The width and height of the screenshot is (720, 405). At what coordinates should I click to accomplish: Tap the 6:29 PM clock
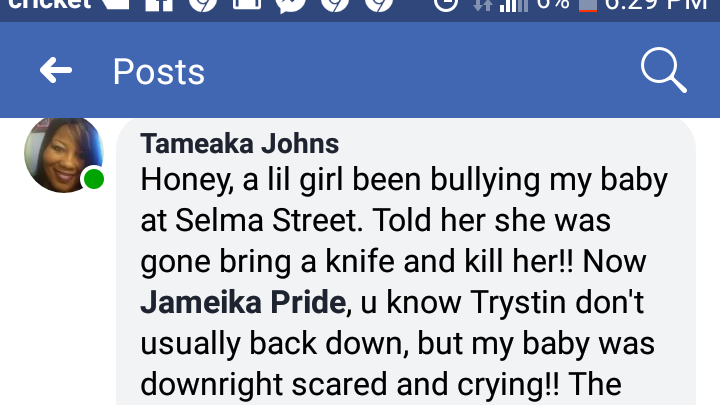656,5
